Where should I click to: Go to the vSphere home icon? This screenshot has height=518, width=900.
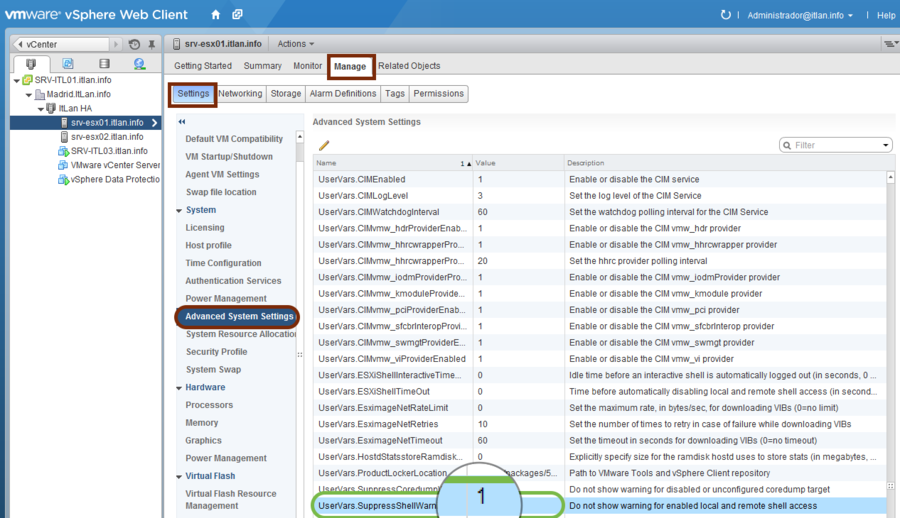pos(216,15)
